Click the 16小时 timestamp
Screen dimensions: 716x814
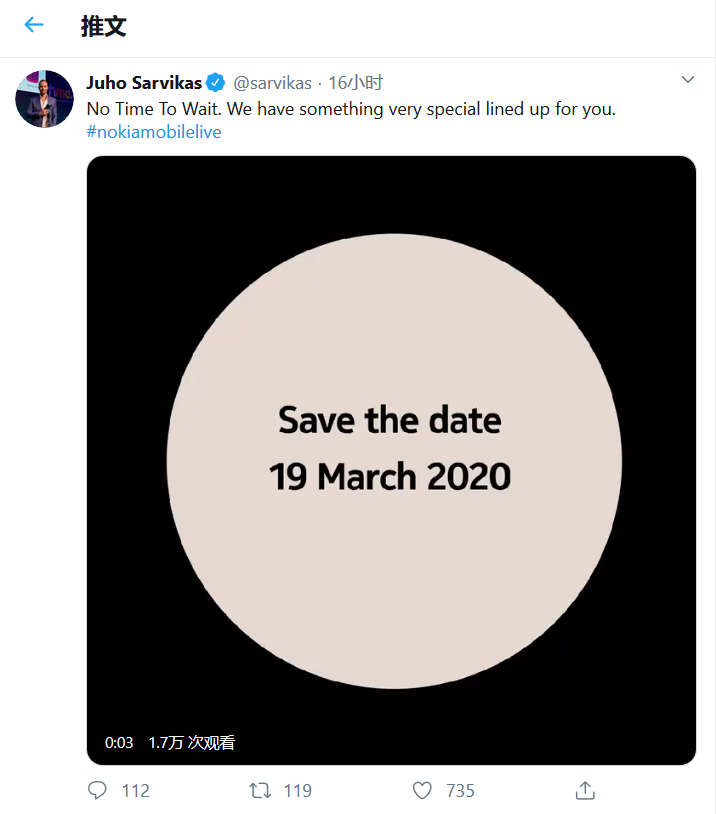pyautogui.click(x=356, y=83)
